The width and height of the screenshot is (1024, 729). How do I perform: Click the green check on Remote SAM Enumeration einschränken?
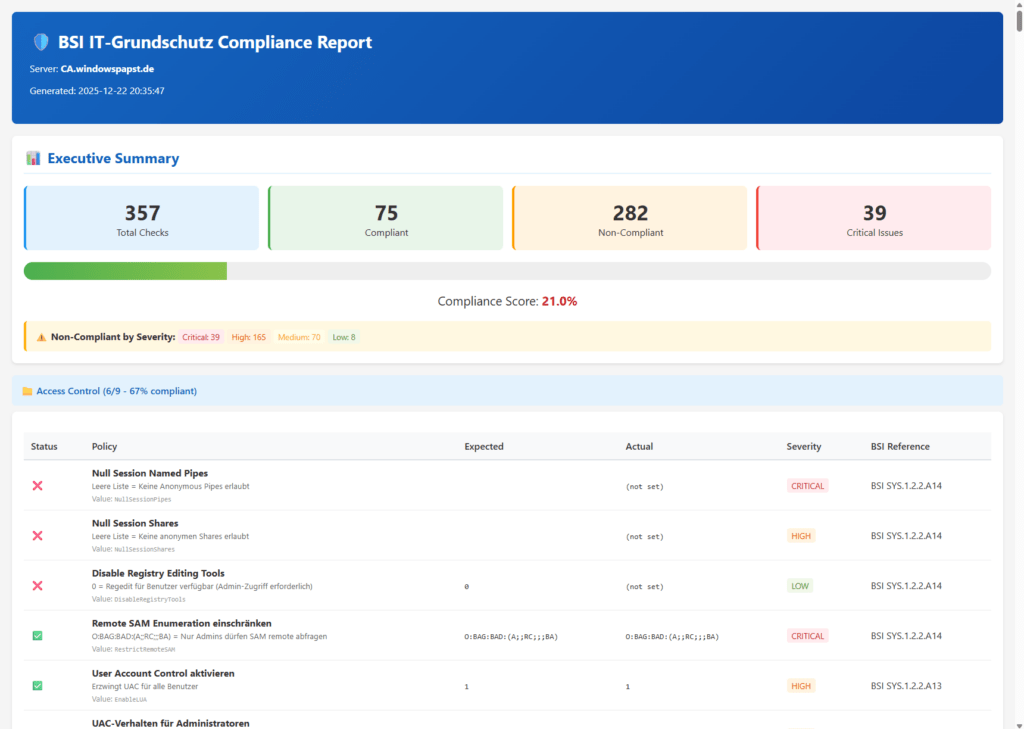pos(37,636)
